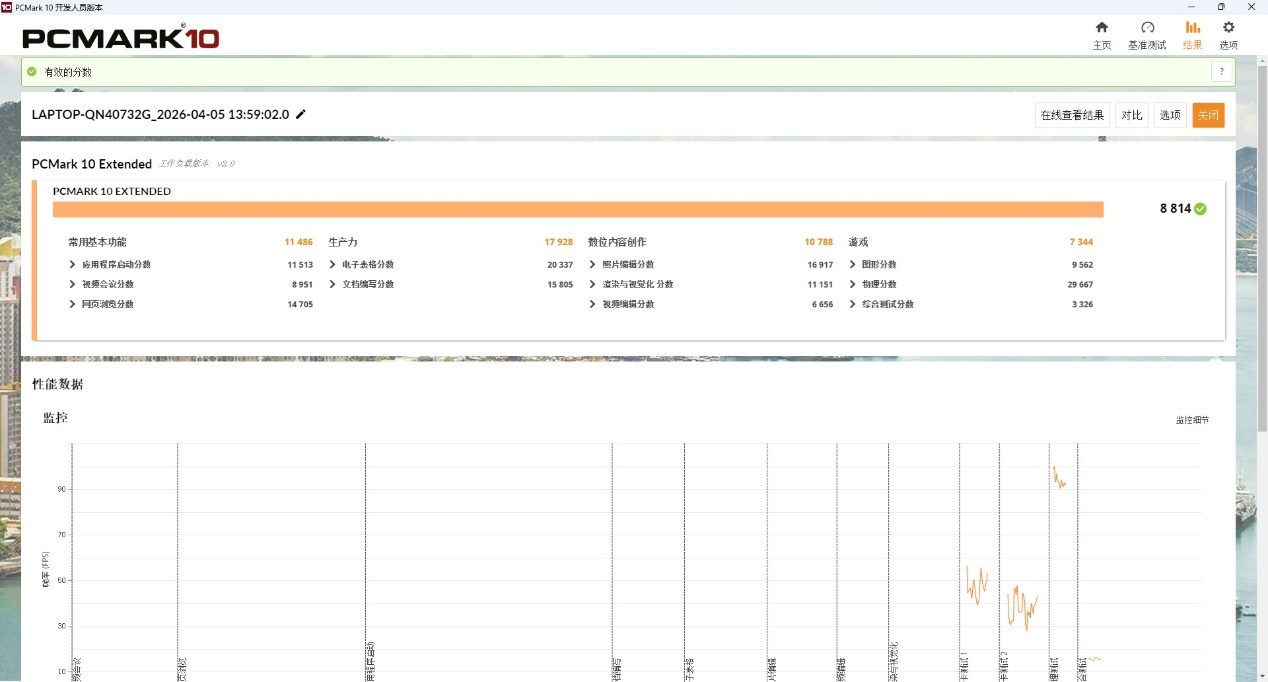Click the home icon

pos(1101,27)
